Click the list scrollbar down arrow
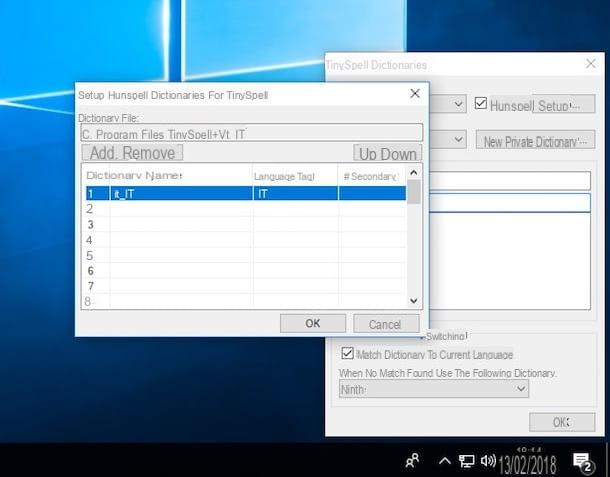The height and width of the screenshot is (477, 610). tap(414, 301)
